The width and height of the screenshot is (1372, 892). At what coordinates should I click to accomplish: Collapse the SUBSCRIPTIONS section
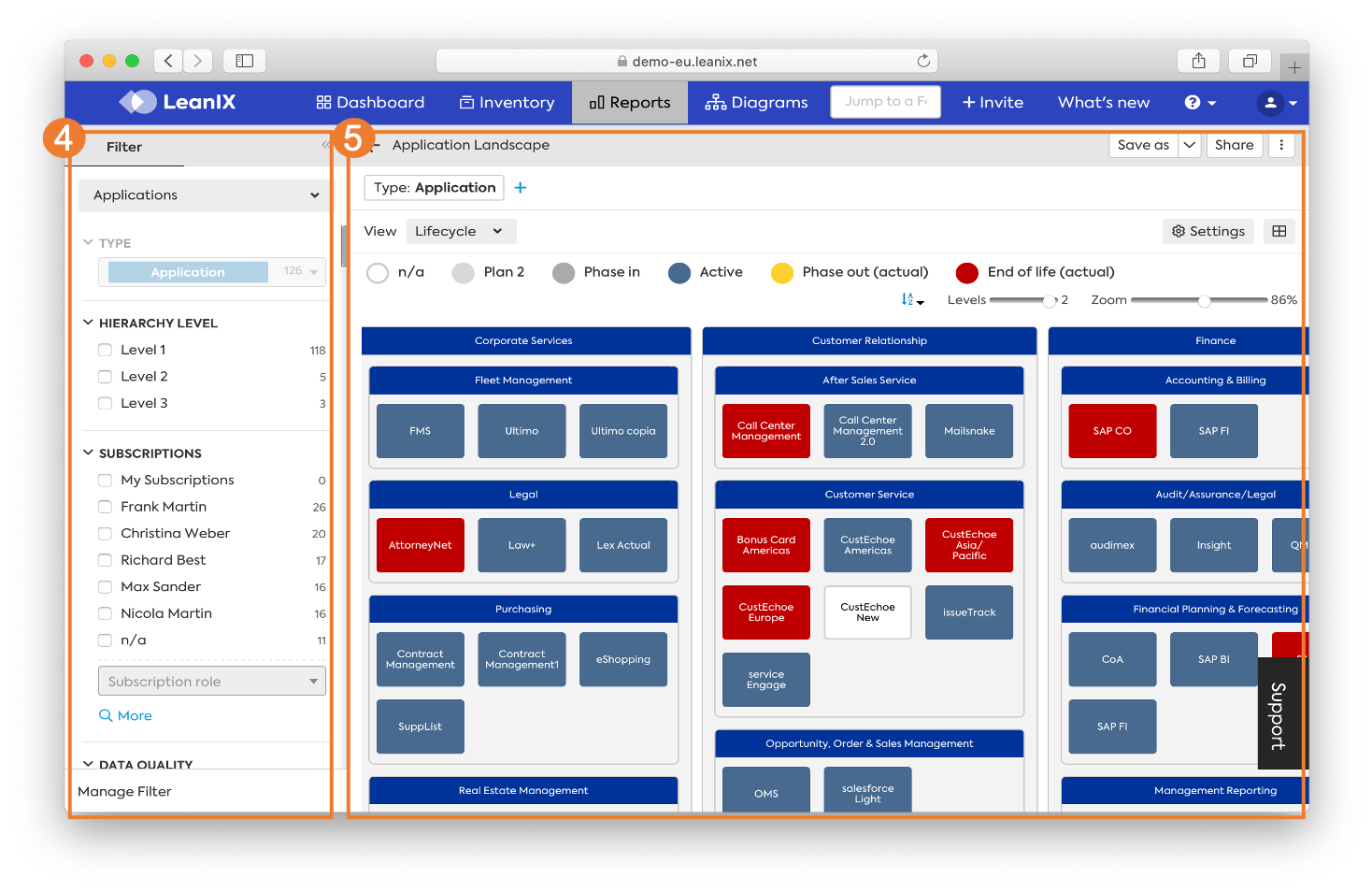pyautogui.click(x=88, y=453)
